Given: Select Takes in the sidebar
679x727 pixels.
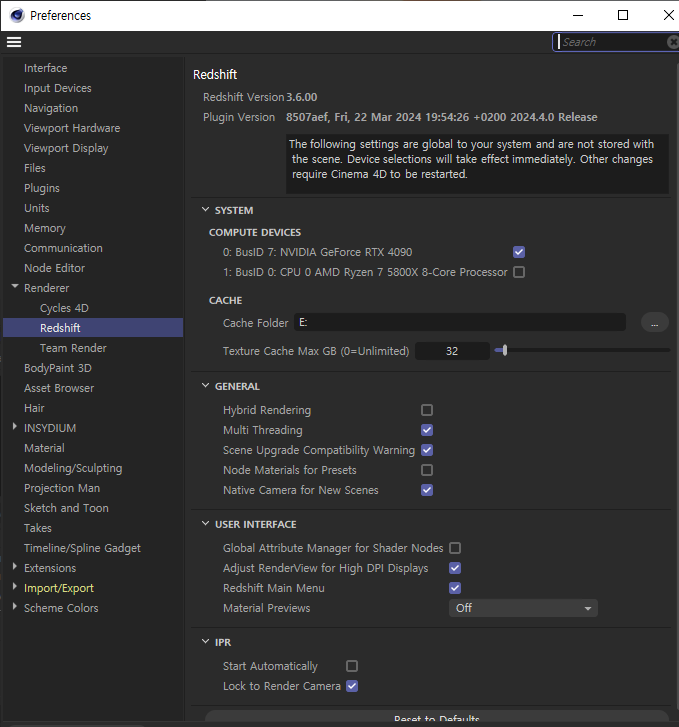Looking at the screenshot, I should click(38, 528).
